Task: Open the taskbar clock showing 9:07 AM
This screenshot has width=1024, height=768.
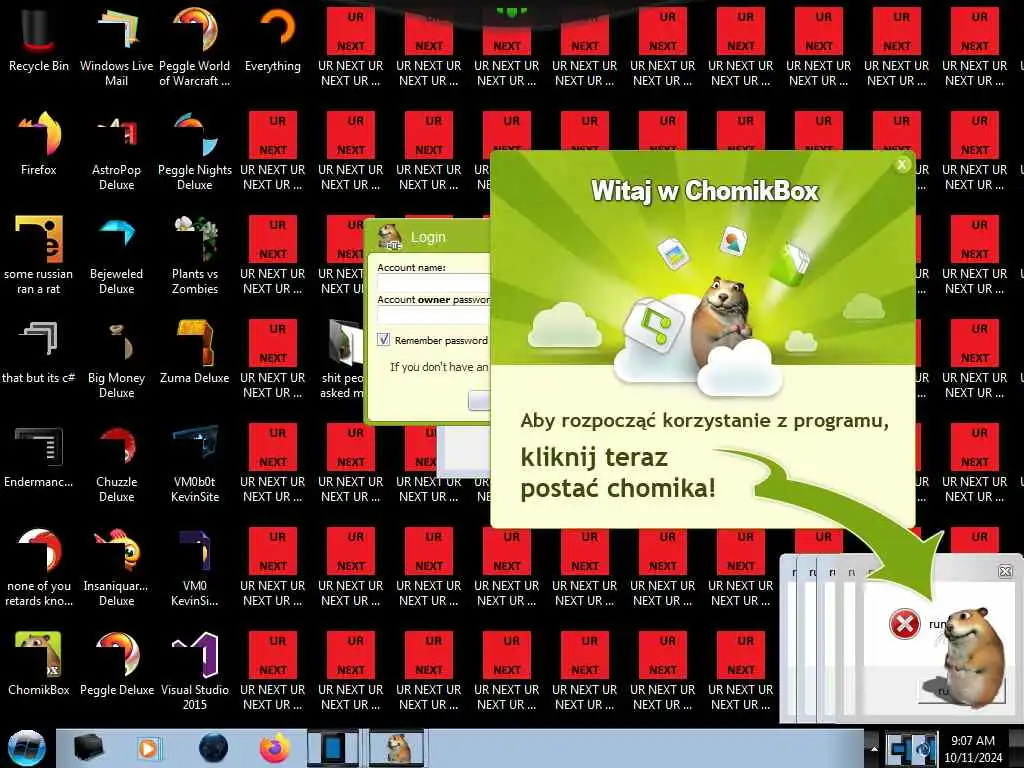Action: click(x=972, y=748)
